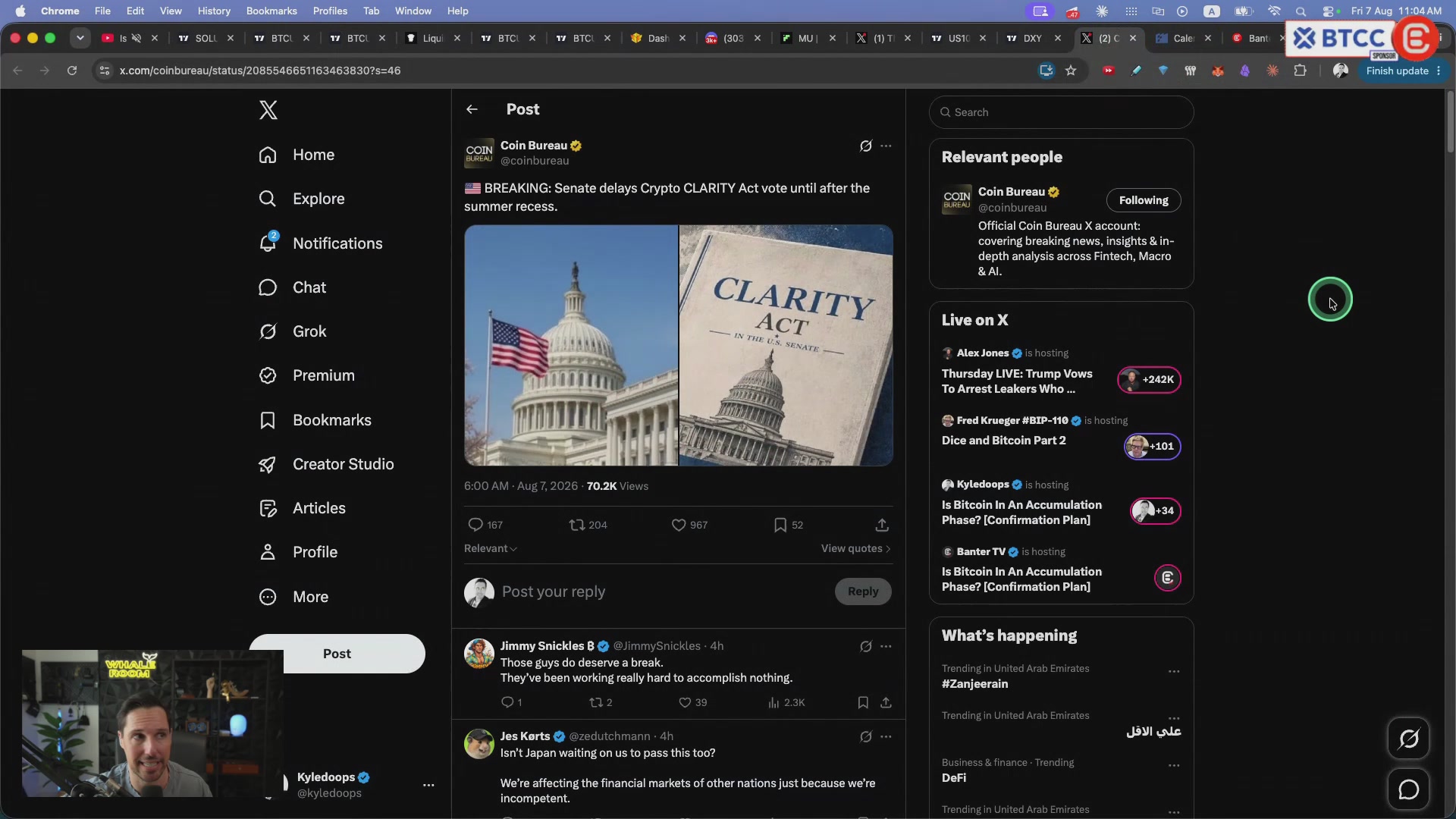The height and width of the screenshot is (819, 1456).
Task: Switch to Dash browser tab
Action: pyautogui.click(x=657, y=38)
